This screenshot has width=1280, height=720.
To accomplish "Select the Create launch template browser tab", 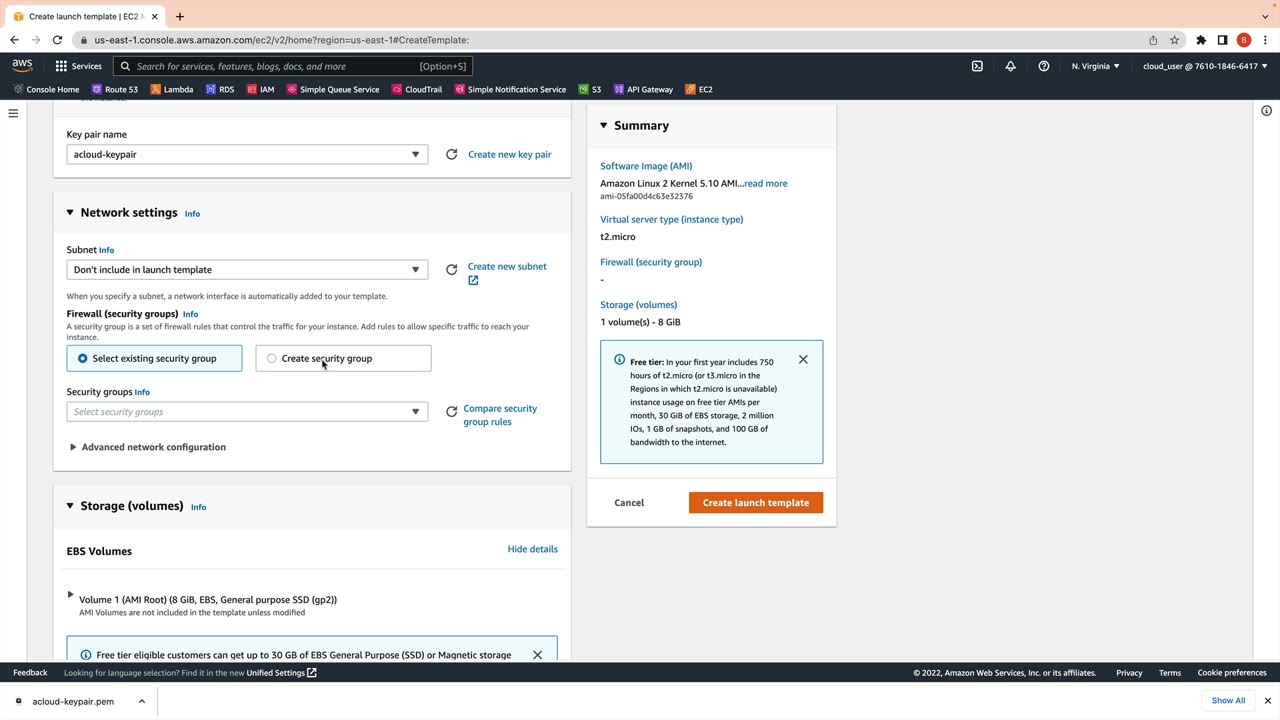I will (85, 16).
